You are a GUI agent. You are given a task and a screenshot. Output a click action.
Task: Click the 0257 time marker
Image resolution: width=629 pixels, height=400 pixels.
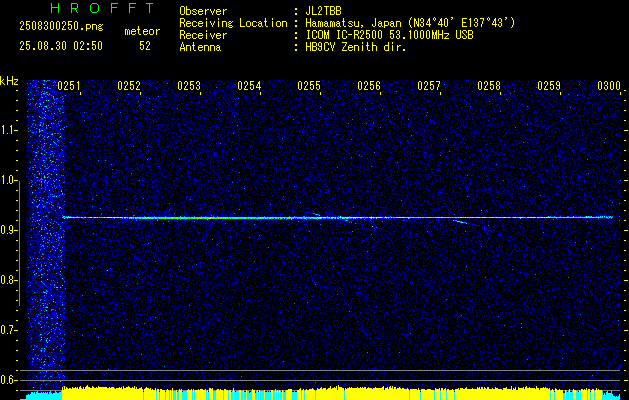(x=429, y=86)
